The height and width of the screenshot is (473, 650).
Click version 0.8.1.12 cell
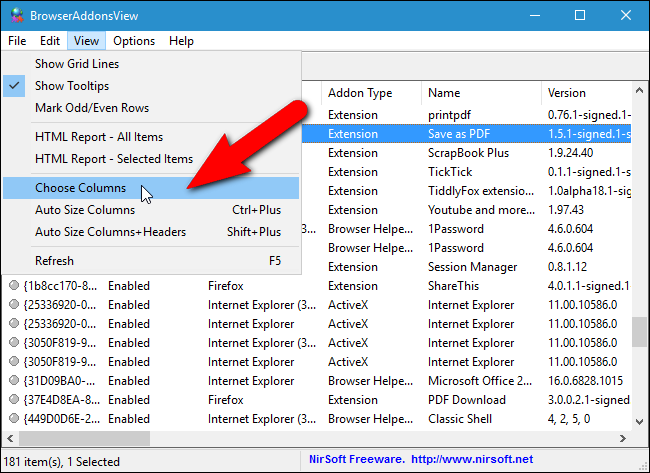coord(567,267)
